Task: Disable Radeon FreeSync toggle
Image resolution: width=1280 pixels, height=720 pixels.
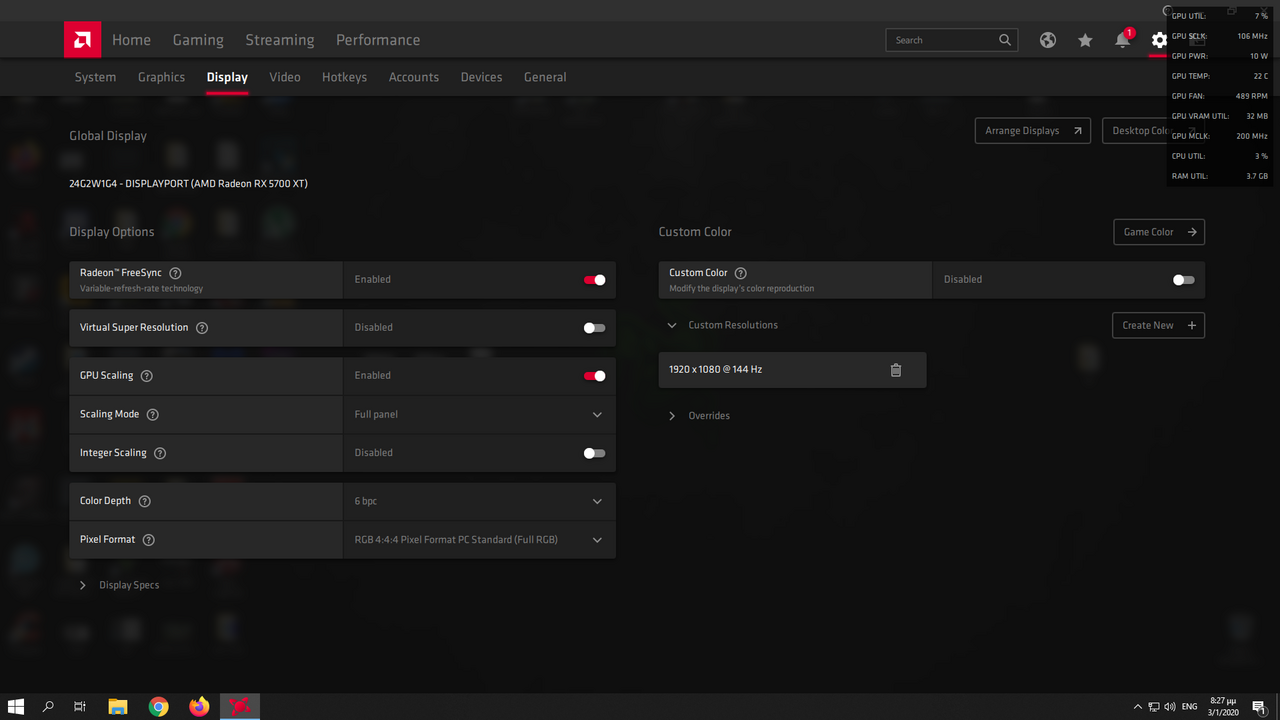Action: [x=595, y=280]
